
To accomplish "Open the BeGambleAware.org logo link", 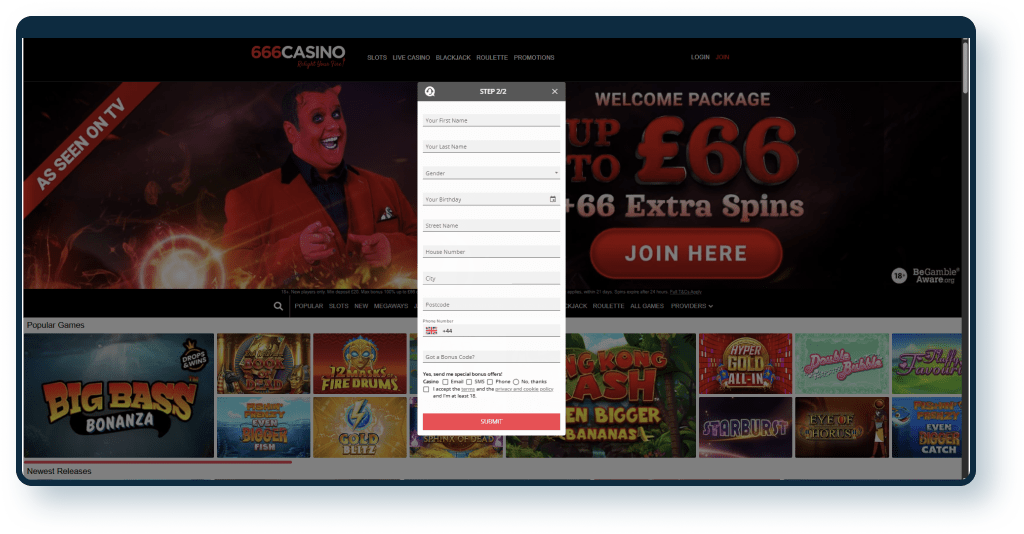I will coord(935,275).
